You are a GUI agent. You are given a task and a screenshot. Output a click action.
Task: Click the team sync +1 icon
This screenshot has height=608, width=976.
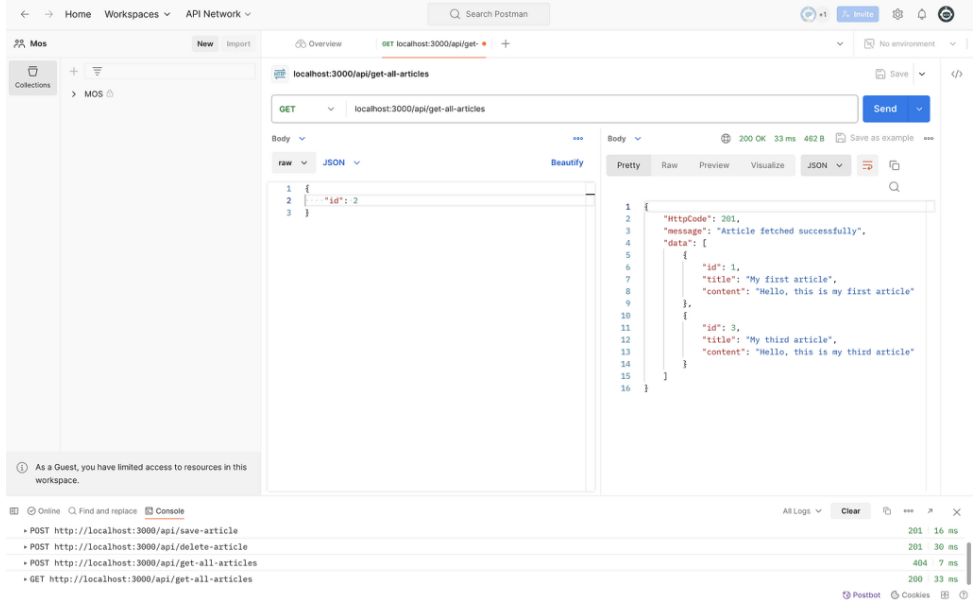click(x=813, y=14)
